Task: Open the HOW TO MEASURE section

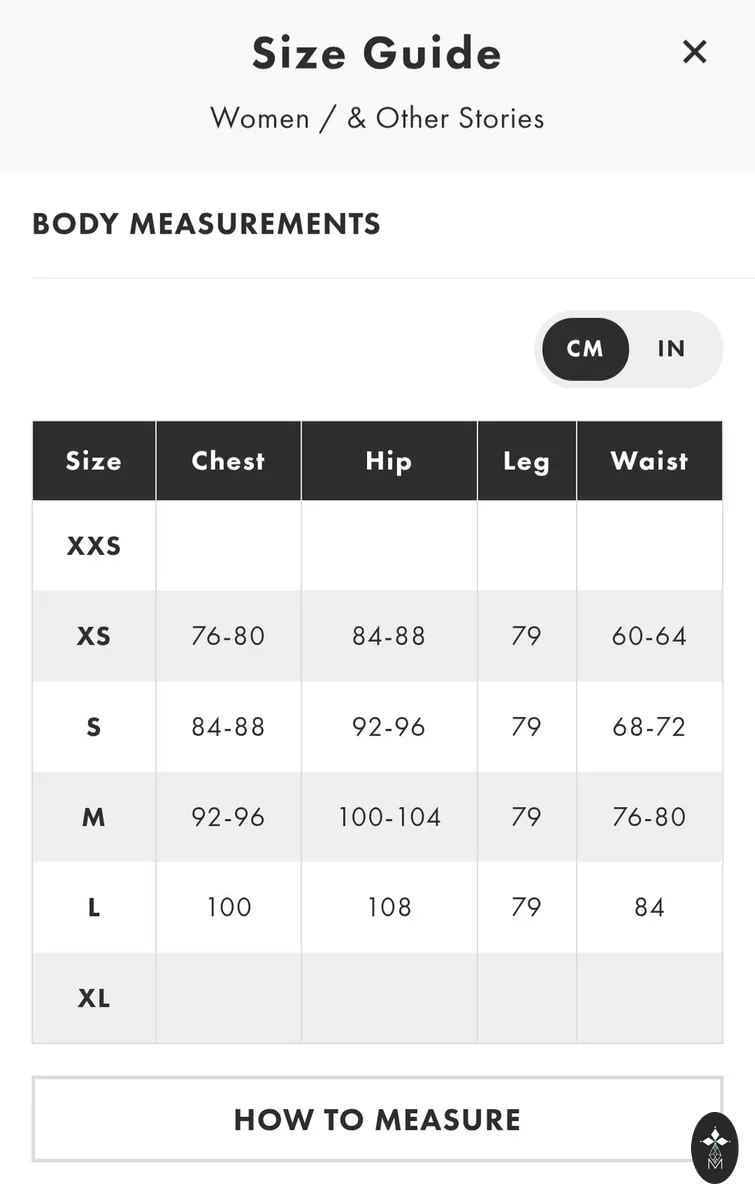Action: pos(377,1119)
